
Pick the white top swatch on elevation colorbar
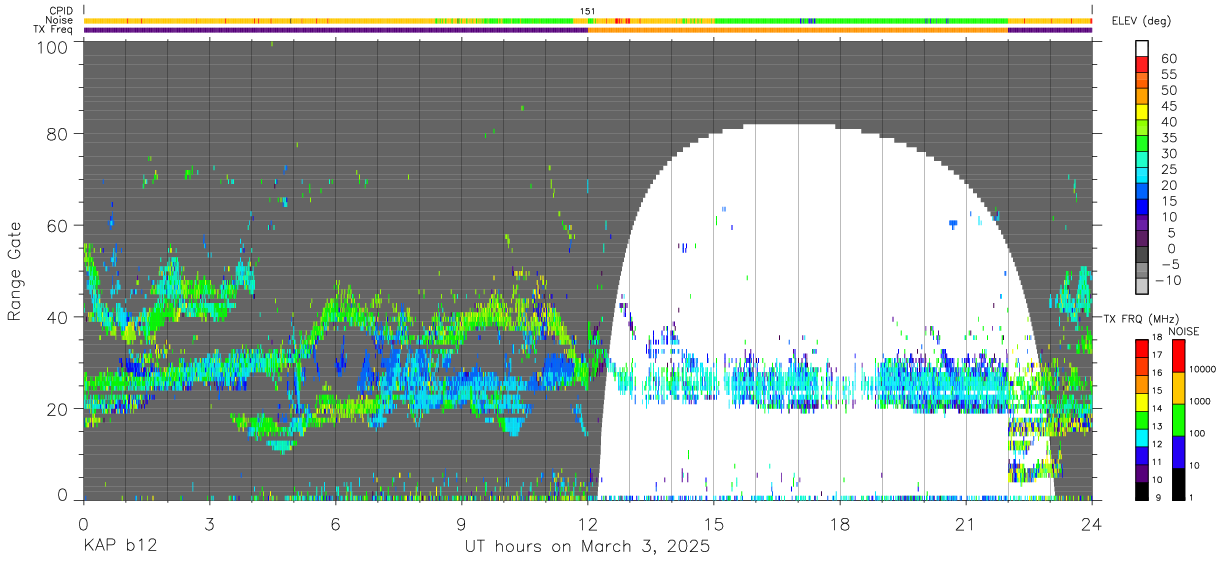coord(1142,49)
